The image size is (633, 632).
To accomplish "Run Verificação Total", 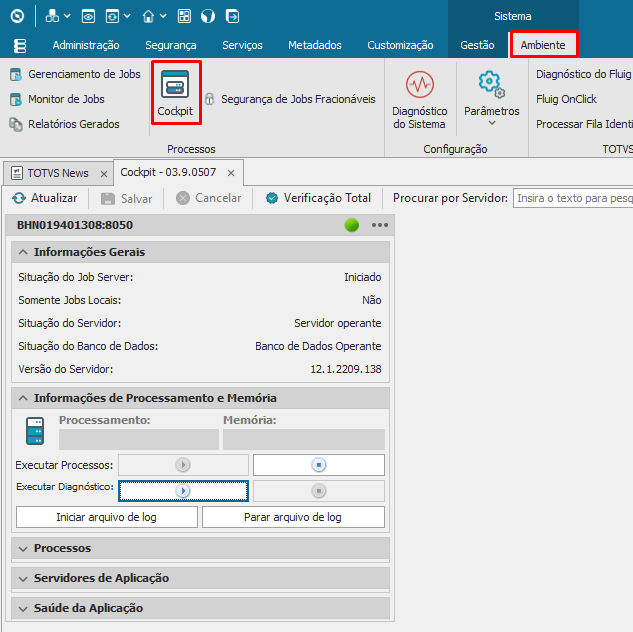I will [x=318, y=198].
